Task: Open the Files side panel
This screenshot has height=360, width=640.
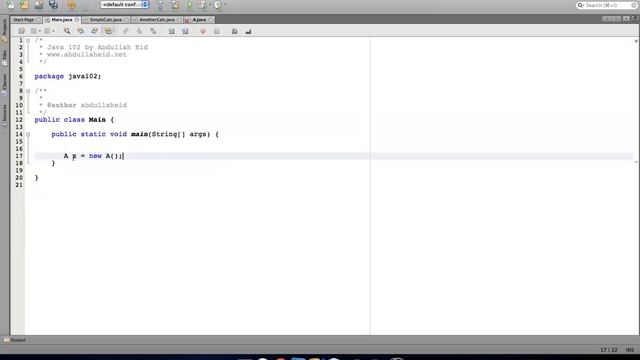Action: click(4, 58)
